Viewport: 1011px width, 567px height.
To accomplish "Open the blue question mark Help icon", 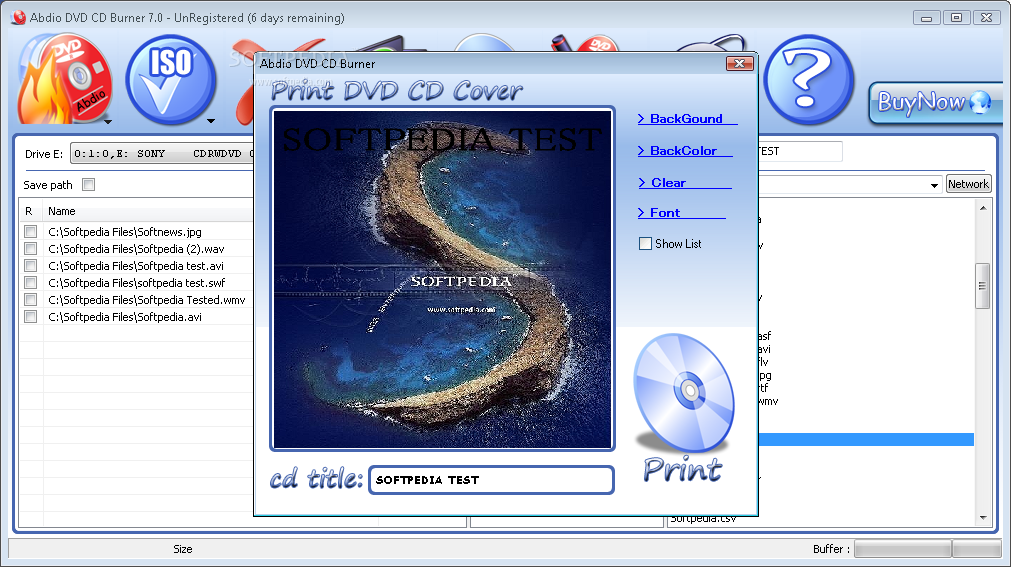I will tap(809, 80).
